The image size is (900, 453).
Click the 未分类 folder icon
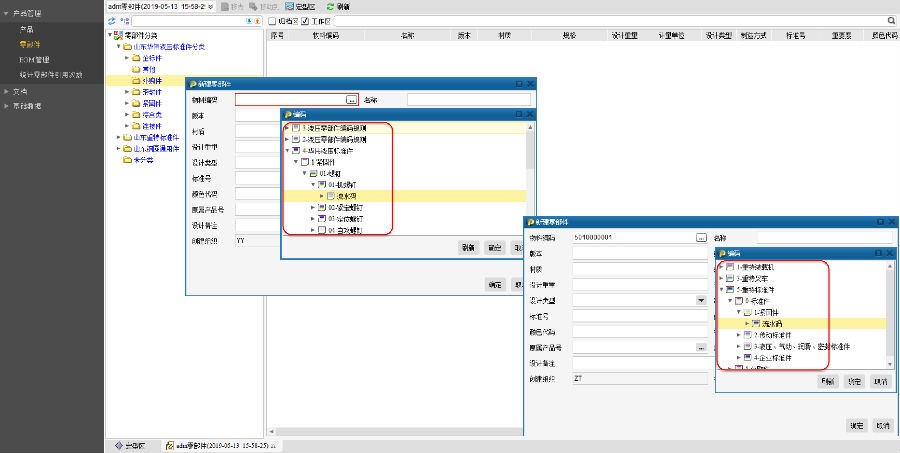125,160
